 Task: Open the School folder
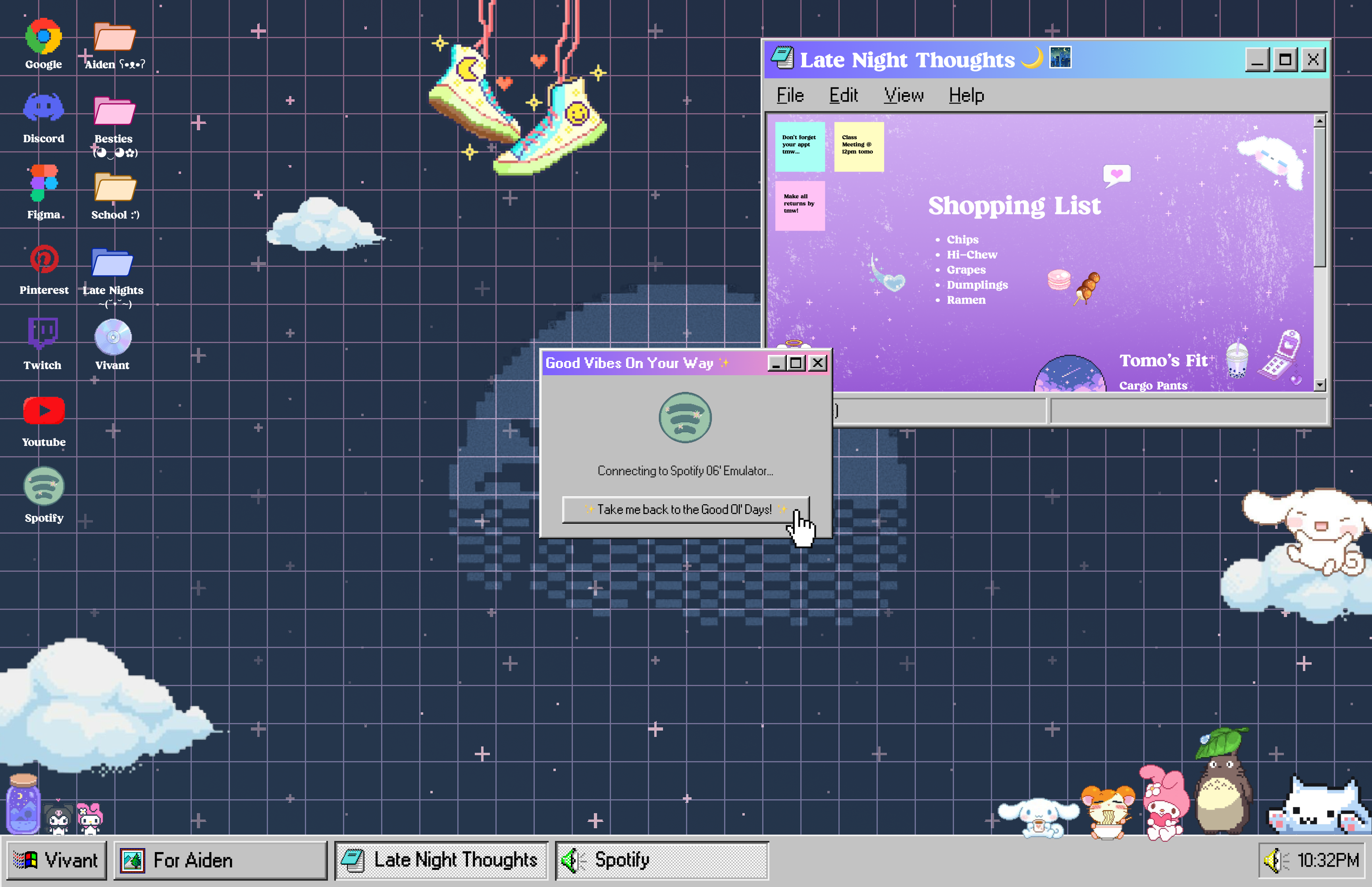pos(115,187)
